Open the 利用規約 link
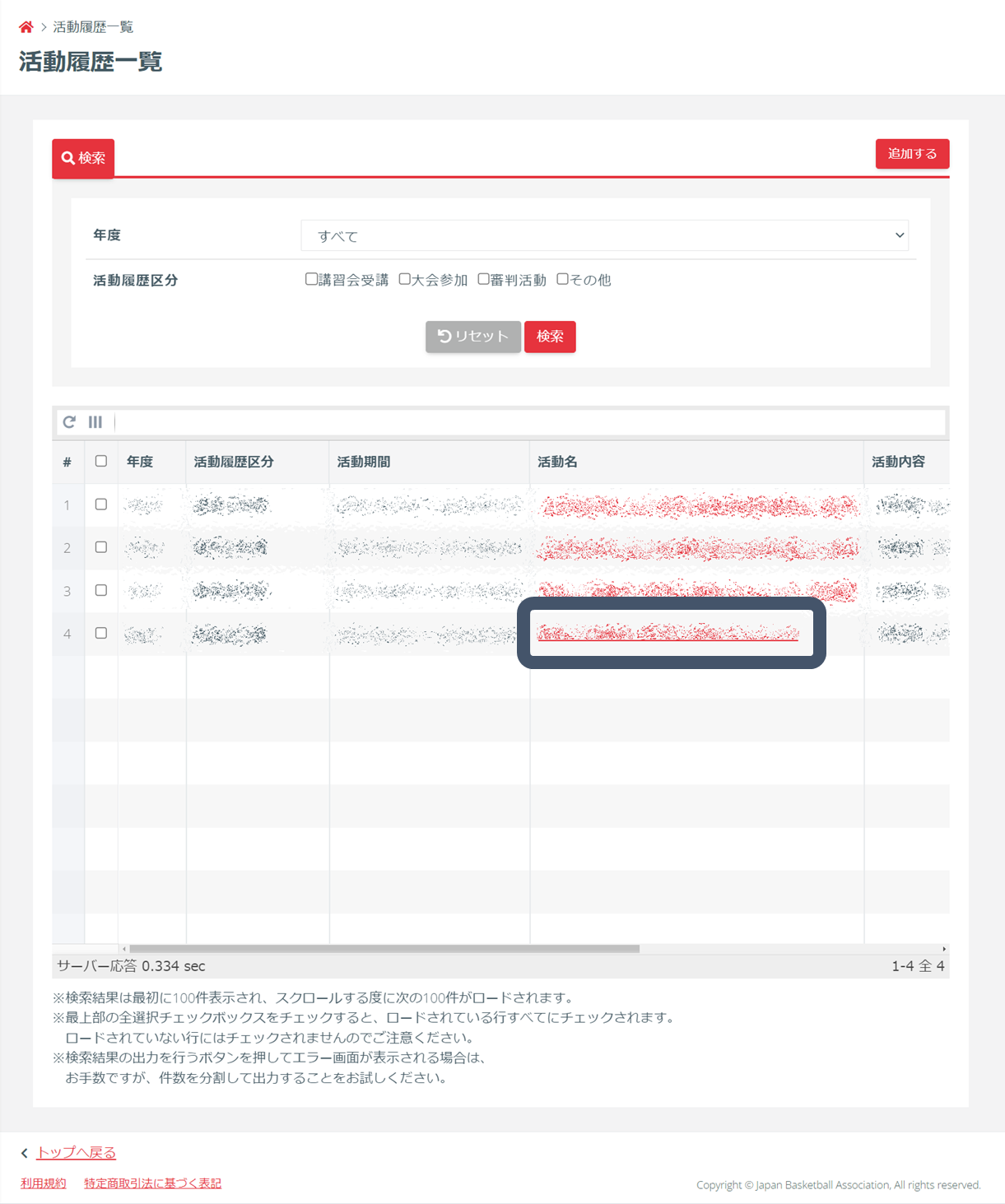1005x1204 pixels. 43,1183
